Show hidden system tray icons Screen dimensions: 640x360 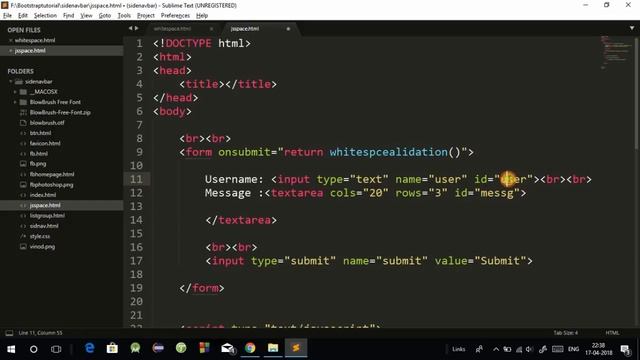tap(496, 349)
